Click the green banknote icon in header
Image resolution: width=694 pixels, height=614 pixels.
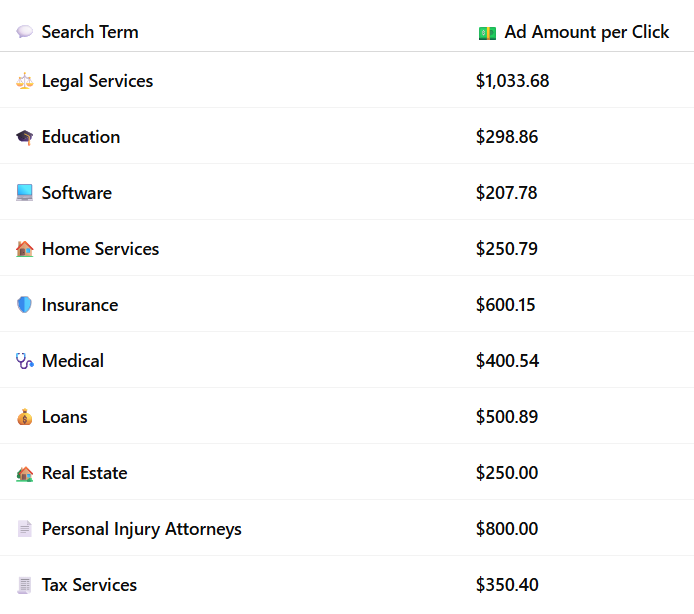point(487,33)
